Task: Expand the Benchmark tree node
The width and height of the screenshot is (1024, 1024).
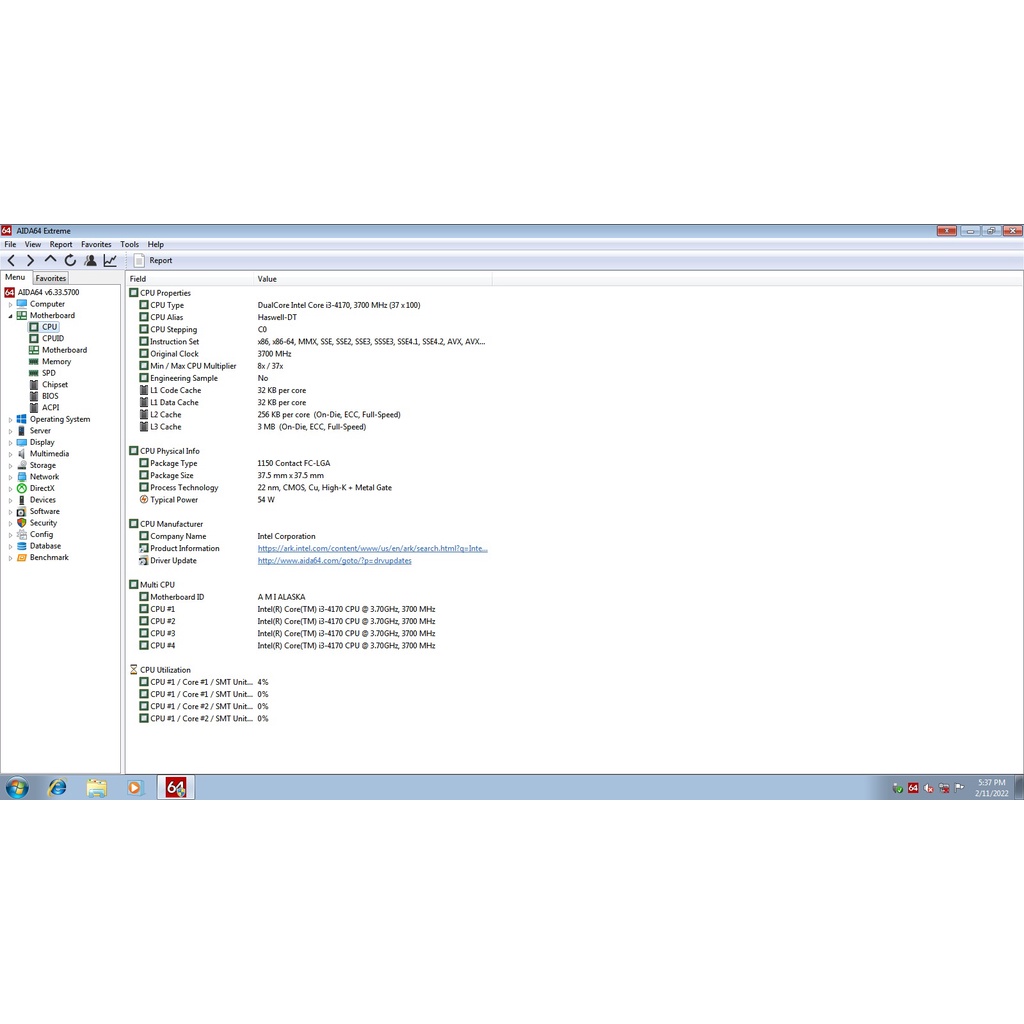Action: 11,558
